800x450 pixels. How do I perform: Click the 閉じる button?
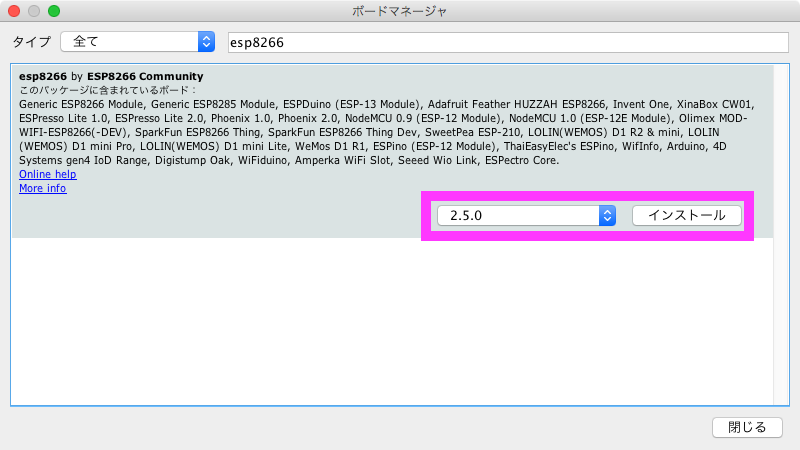(747, 427)
